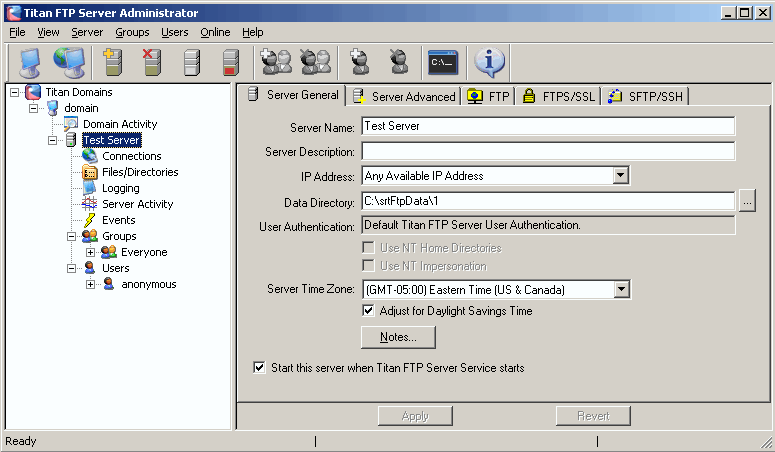Click the Logging notebook icon
Viewport: 775px width, 452px height.
pyautogui.click(x=89, y=188)
